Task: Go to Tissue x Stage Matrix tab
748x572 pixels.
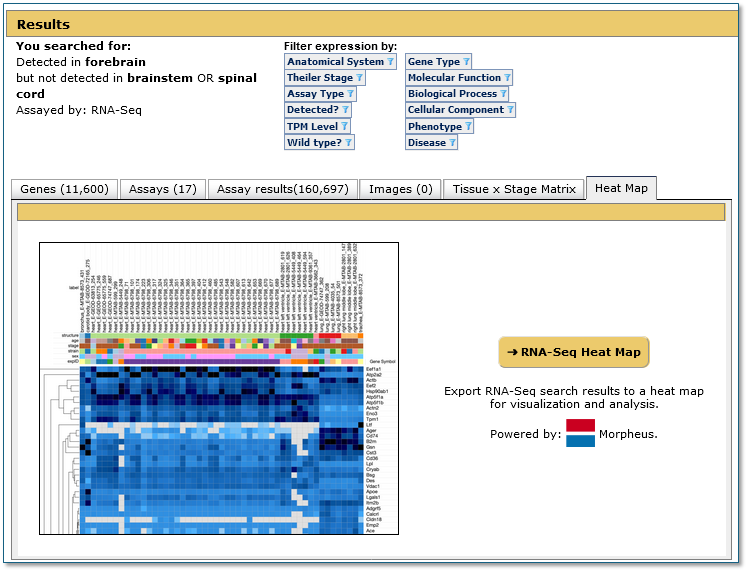Action: tap(514, 189)
